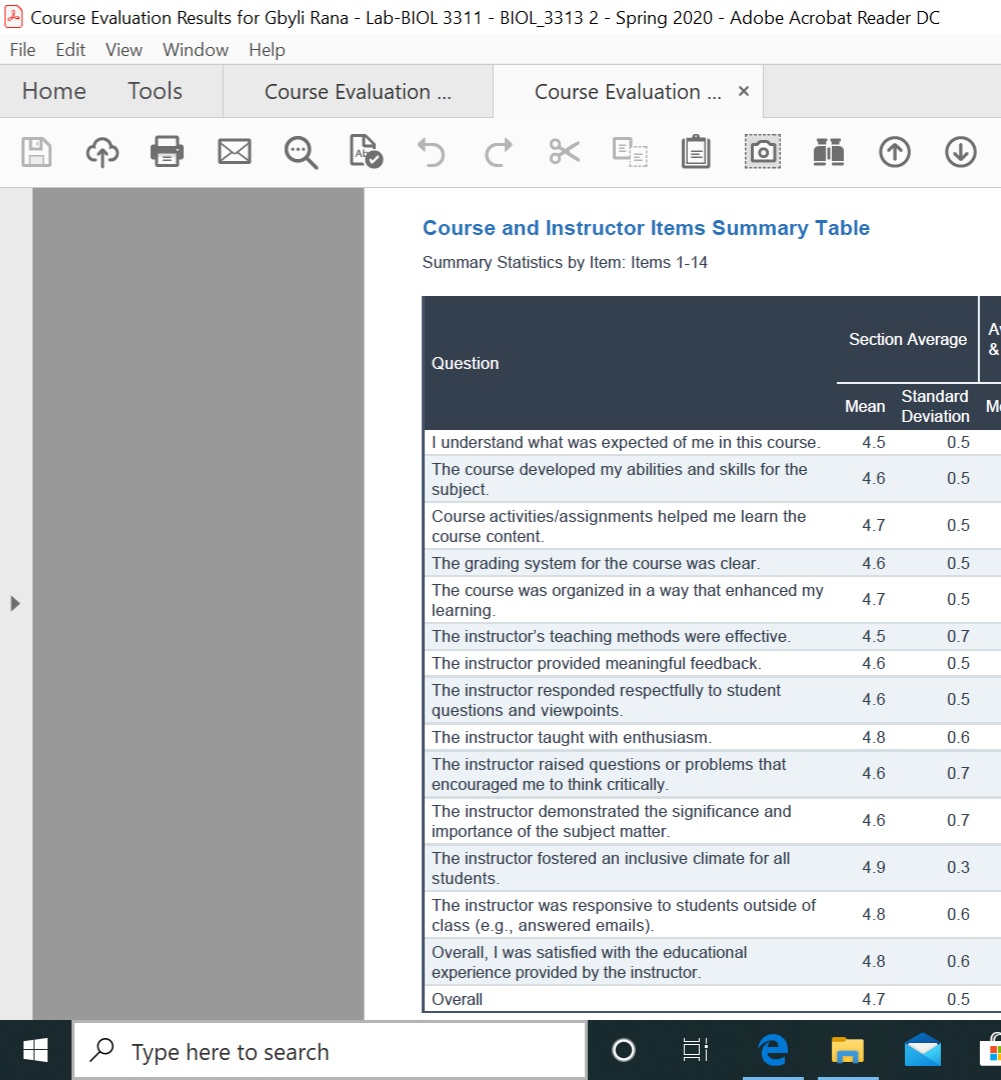This screenshot has width=1001, height=1080.
Task: Click 'The instructor's teaching methods were effective'
Action: (x=610, y=636)
